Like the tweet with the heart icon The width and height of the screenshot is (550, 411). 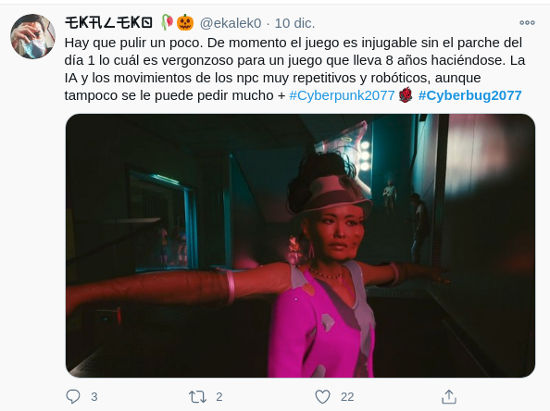coord(323,397)
